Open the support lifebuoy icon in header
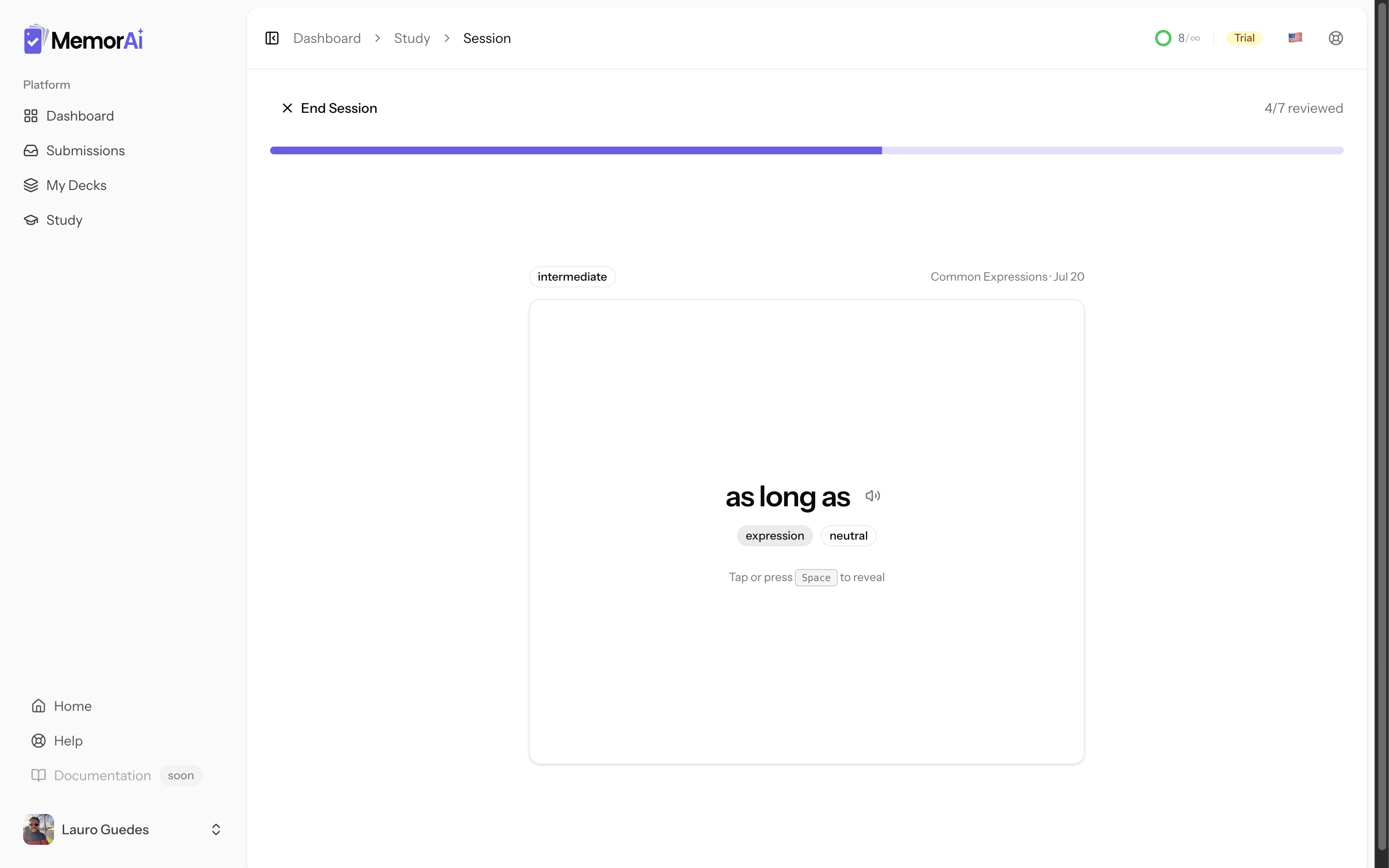Image resolution: width=1389 pixels, height=868 pixels. coord(1335,38)
